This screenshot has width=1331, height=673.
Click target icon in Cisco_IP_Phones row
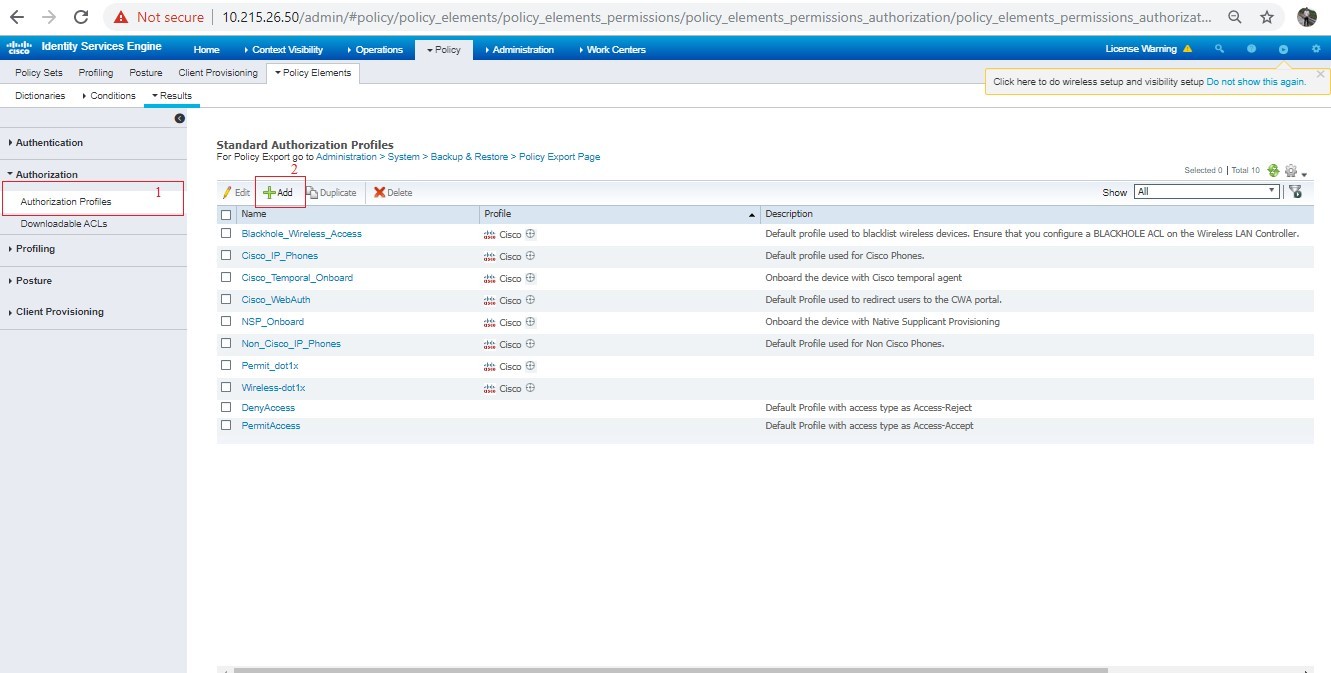click(x=531, y=256)
